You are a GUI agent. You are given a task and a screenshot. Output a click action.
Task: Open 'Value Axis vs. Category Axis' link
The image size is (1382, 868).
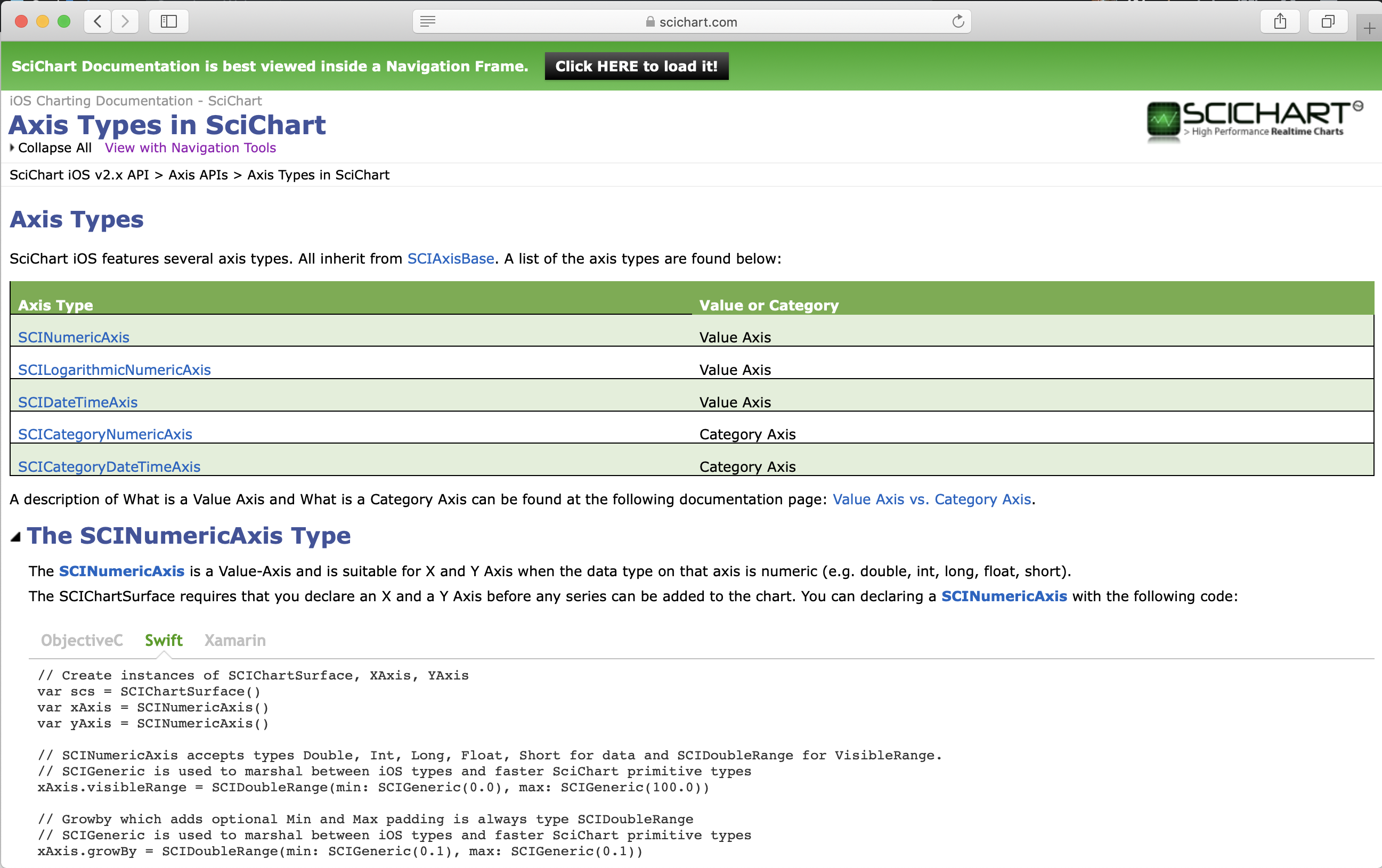931,499
